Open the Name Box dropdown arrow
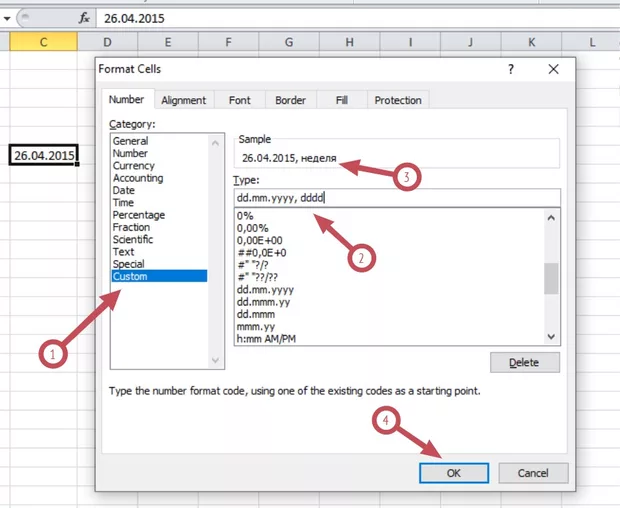This screenshot has width=620, height=508. pos(7,19)
